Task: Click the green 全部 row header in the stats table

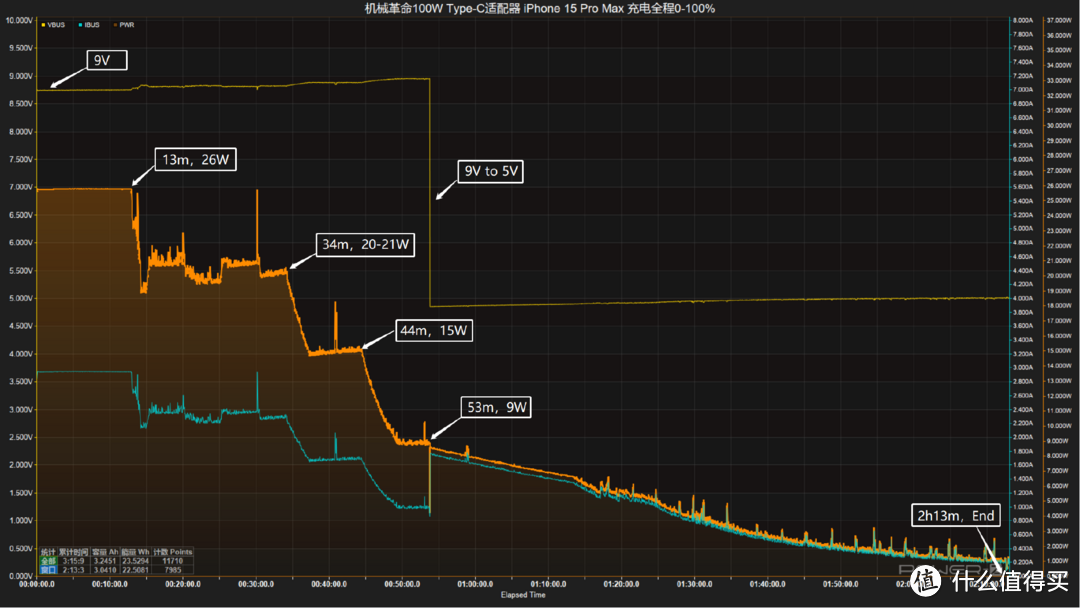Action: point(48,561)
